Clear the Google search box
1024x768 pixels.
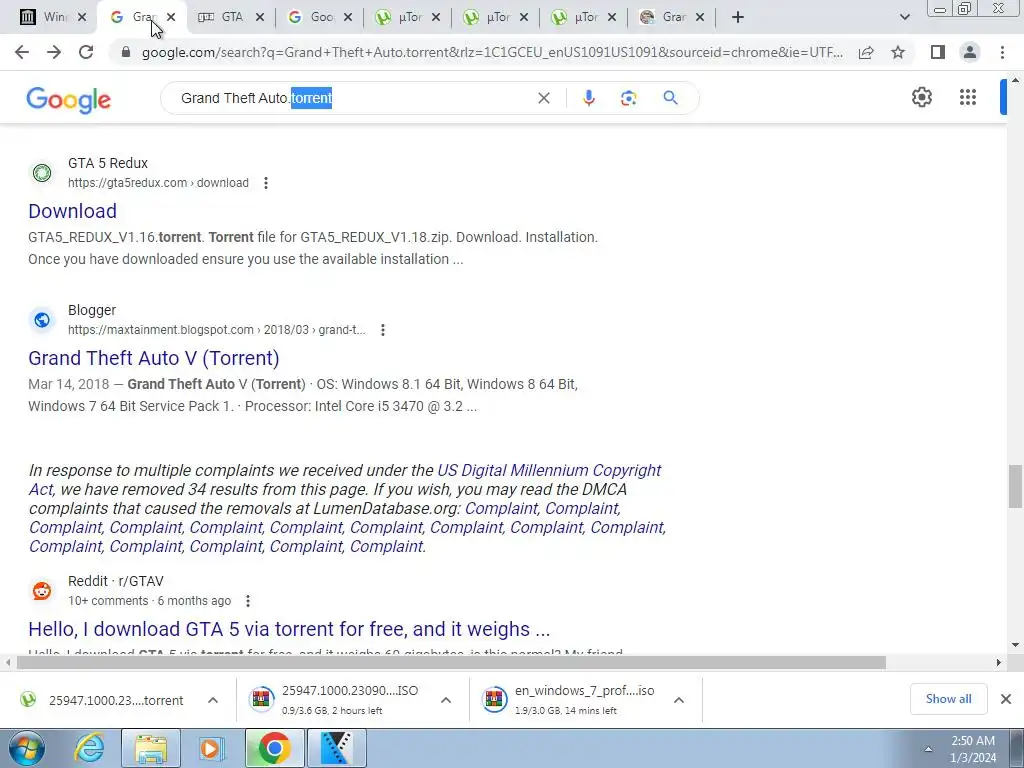[x=543, y=98]
